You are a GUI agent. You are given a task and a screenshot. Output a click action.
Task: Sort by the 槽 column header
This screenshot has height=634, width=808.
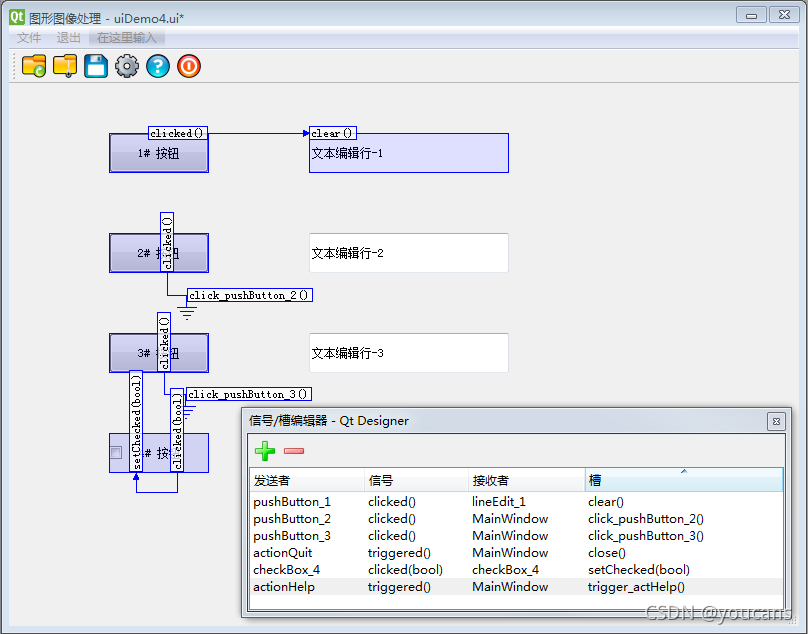(x=683, y=481)
